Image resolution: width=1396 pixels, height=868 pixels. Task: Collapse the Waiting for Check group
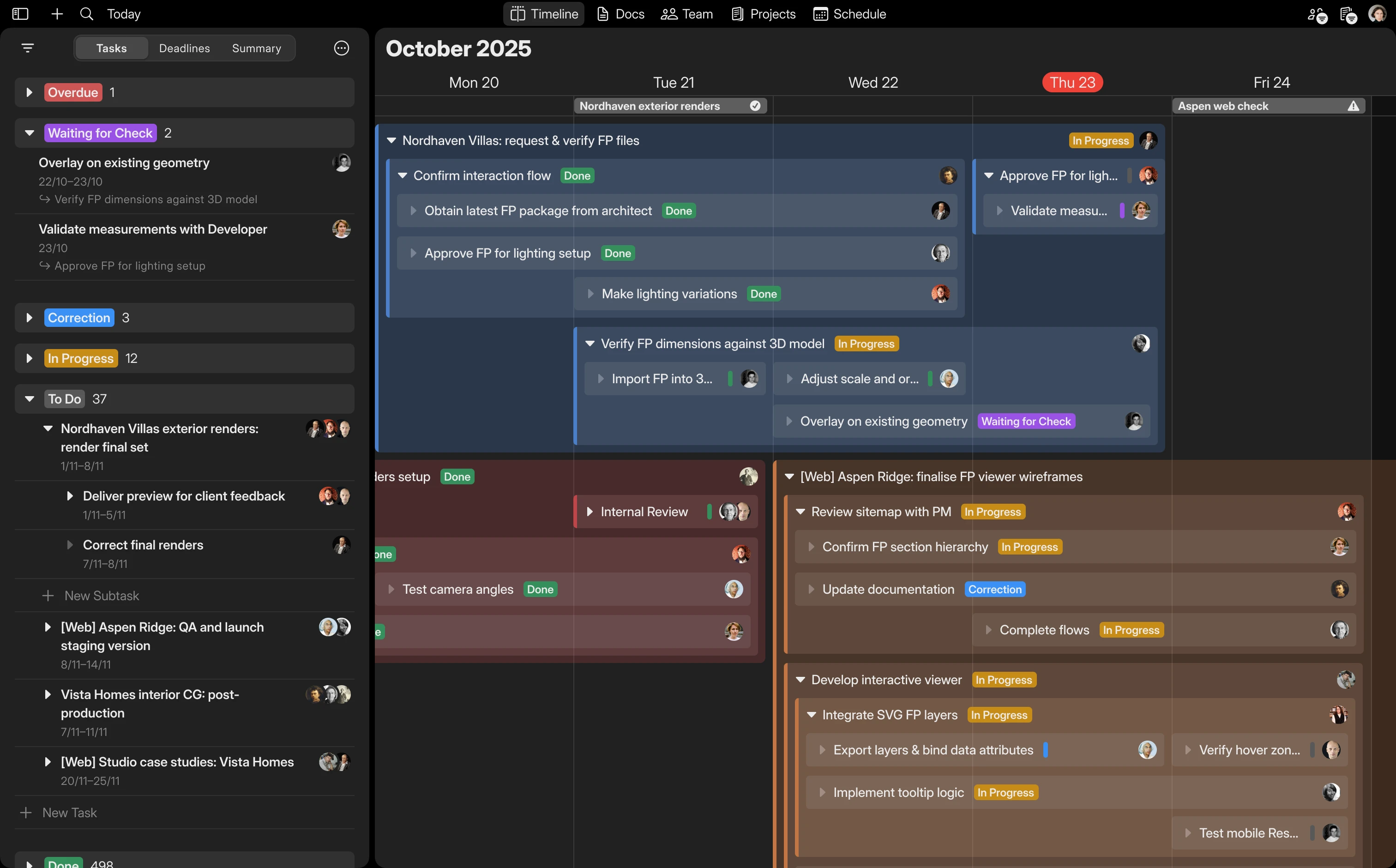pyautogui.click(x=29, y=133)
